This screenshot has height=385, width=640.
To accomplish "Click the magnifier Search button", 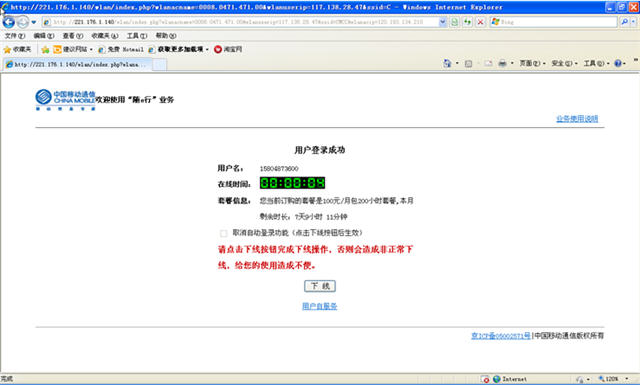I will pos(624,22).
